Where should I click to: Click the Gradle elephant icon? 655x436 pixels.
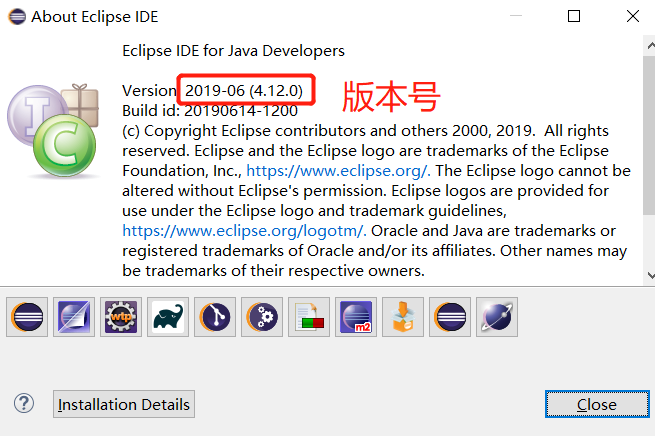click(x=168, y=317)
